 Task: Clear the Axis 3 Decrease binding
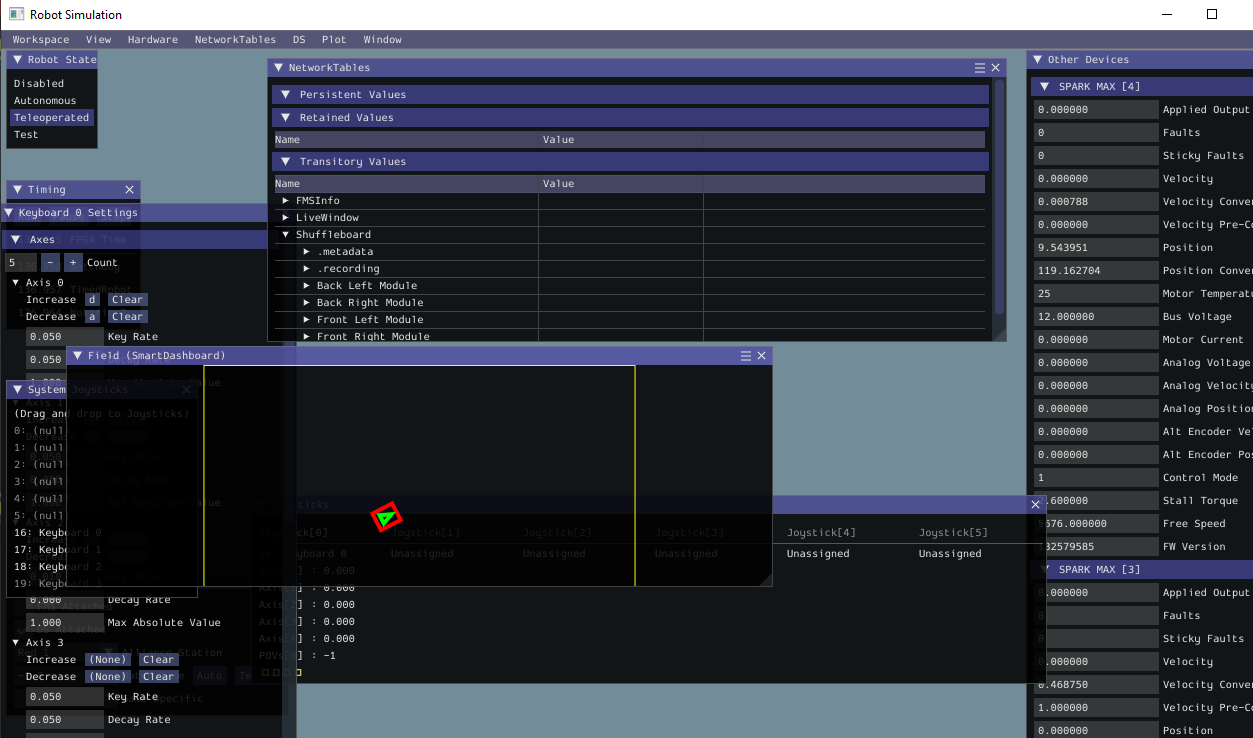pos(158,677)
